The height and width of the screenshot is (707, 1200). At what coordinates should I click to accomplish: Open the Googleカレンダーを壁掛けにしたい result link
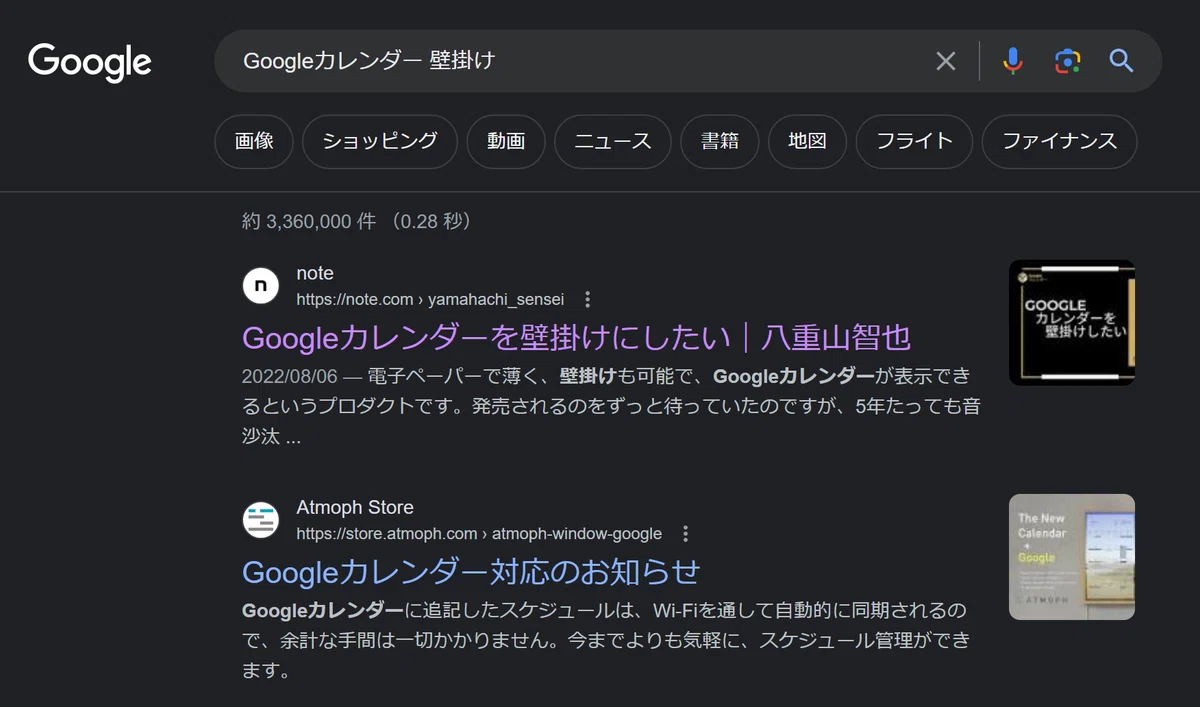[577, 338]
